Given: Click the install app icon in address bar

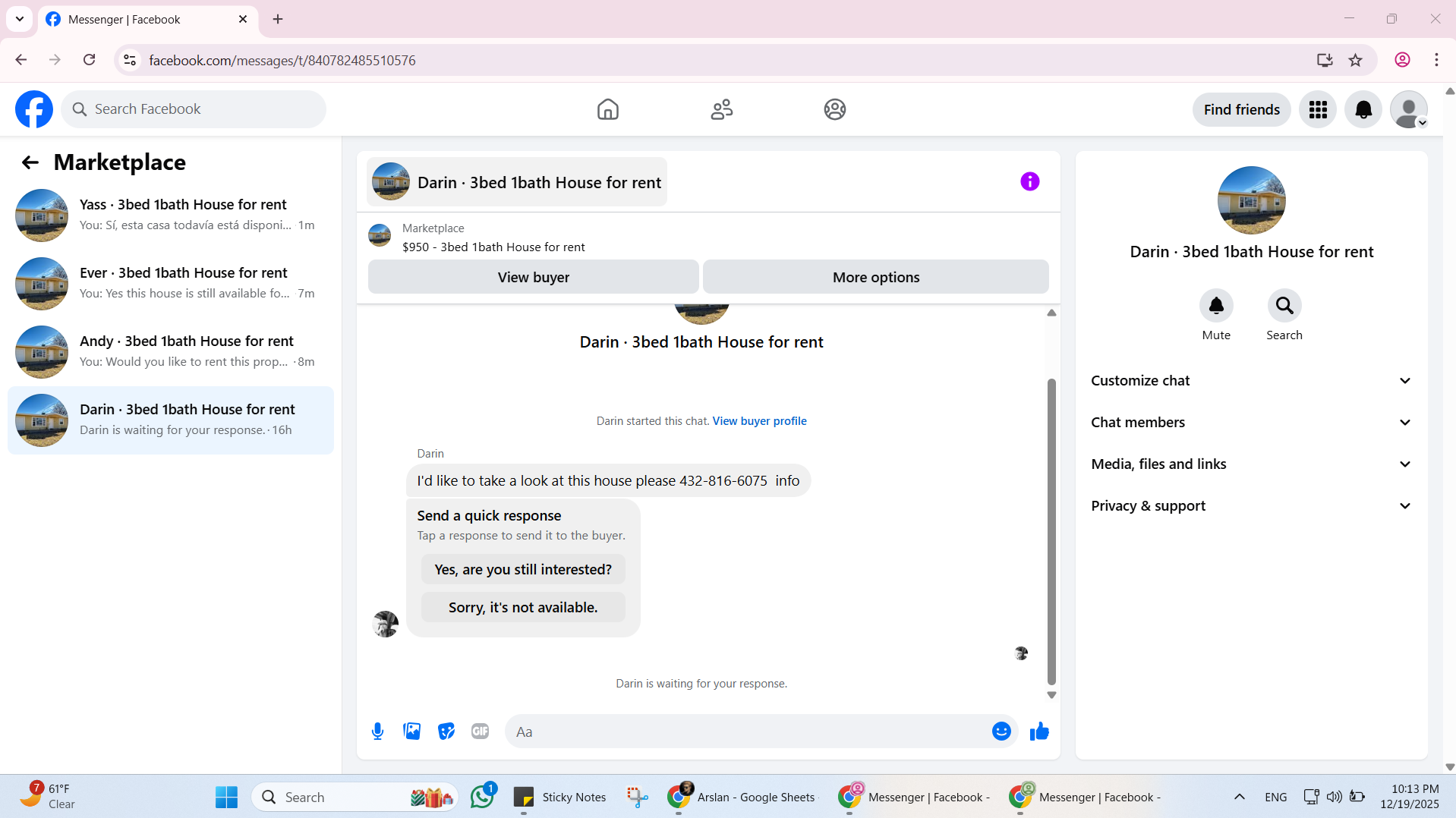Looking at the screenshot, I should [1325, 60].
